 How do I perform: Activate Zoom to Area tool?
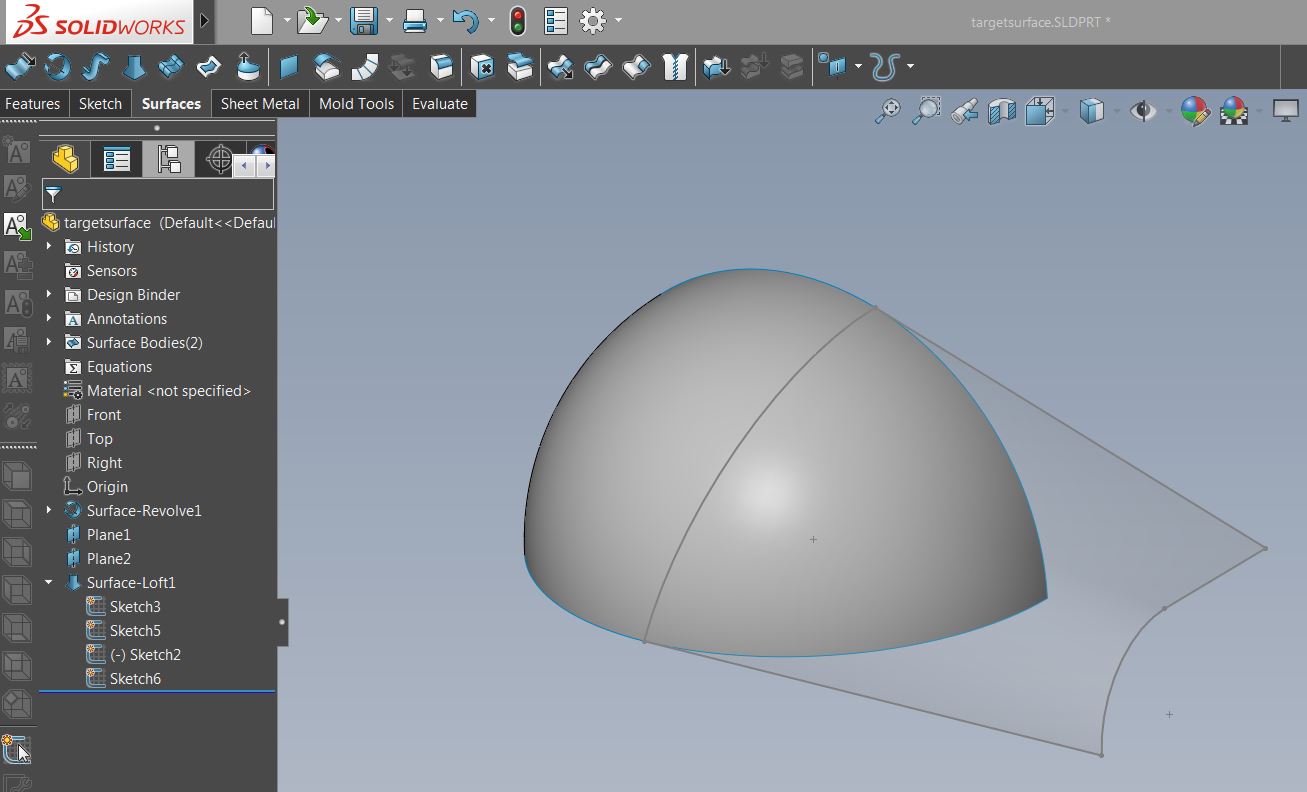click(x=926, y=111)
